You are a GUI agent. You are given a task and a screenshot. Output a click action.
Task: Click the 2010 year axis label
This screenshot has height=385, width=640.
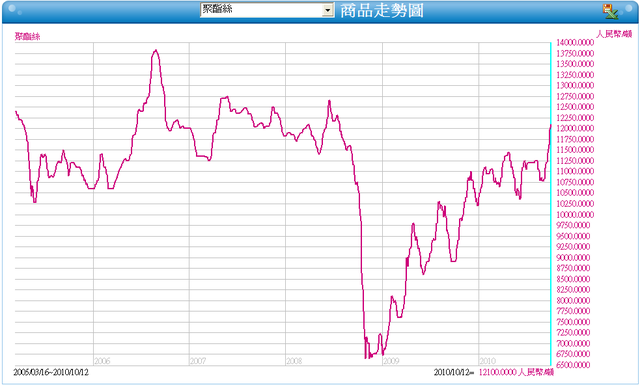tap(487, 361)
